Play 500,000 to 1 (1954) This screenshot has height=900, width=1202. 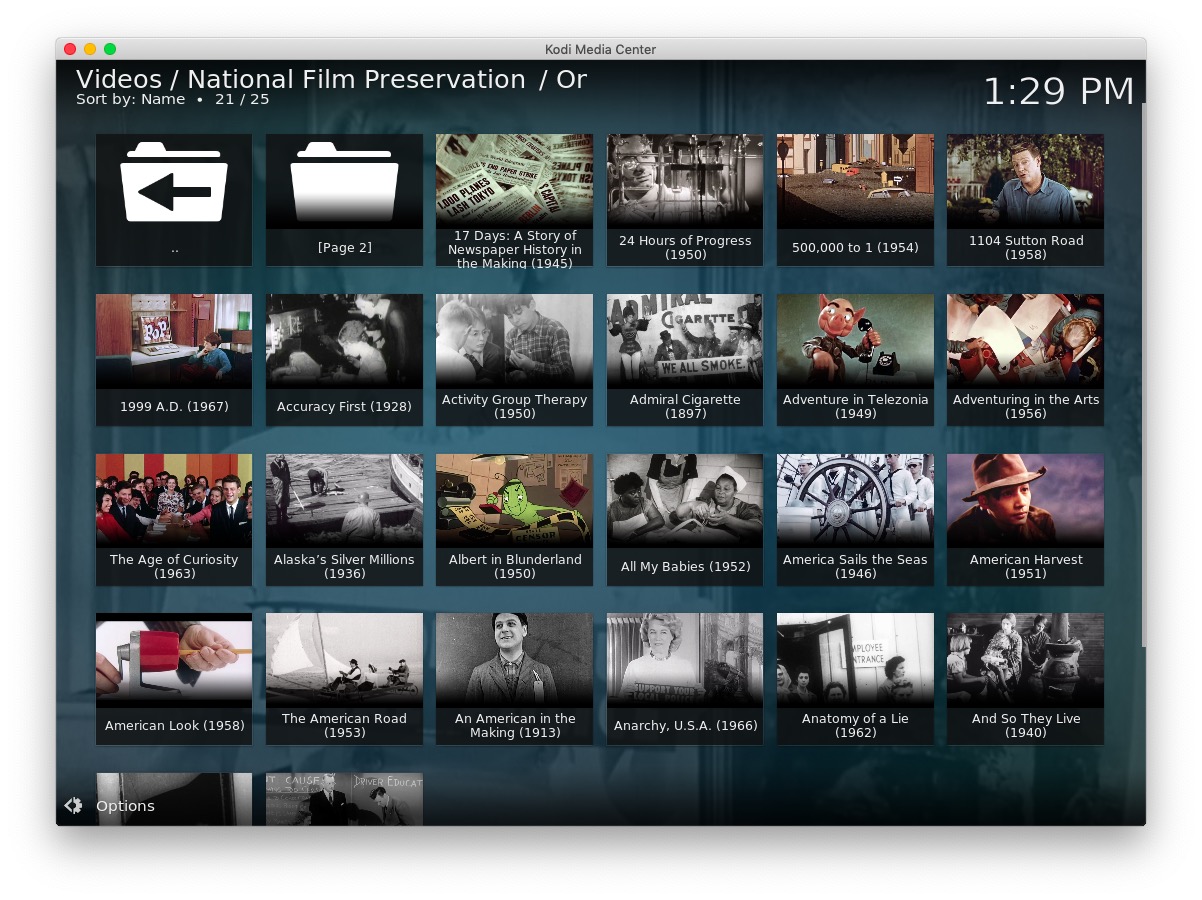point(855,199)
